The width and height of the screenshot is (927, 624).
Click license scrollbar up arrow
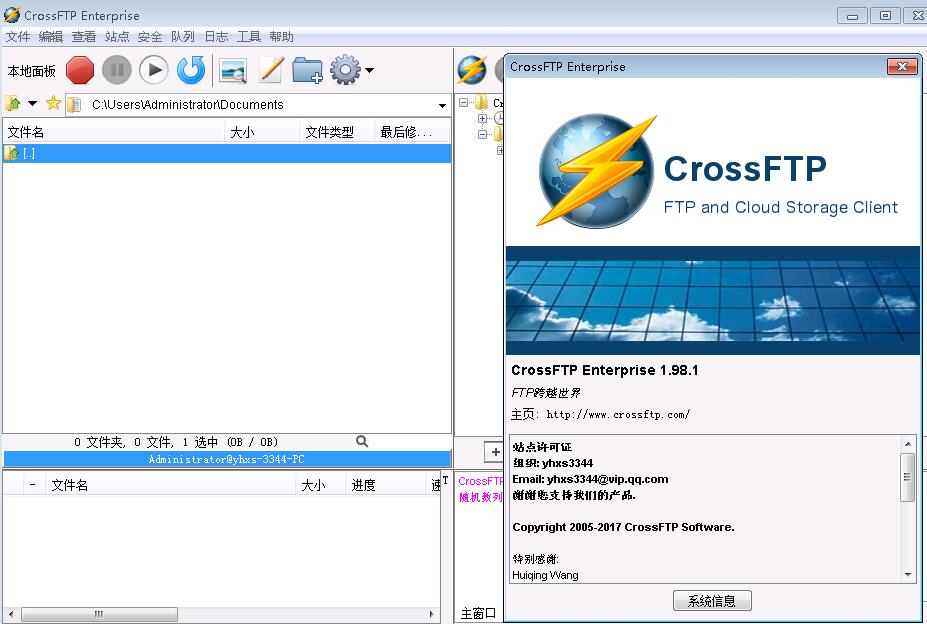coord(908,444)
